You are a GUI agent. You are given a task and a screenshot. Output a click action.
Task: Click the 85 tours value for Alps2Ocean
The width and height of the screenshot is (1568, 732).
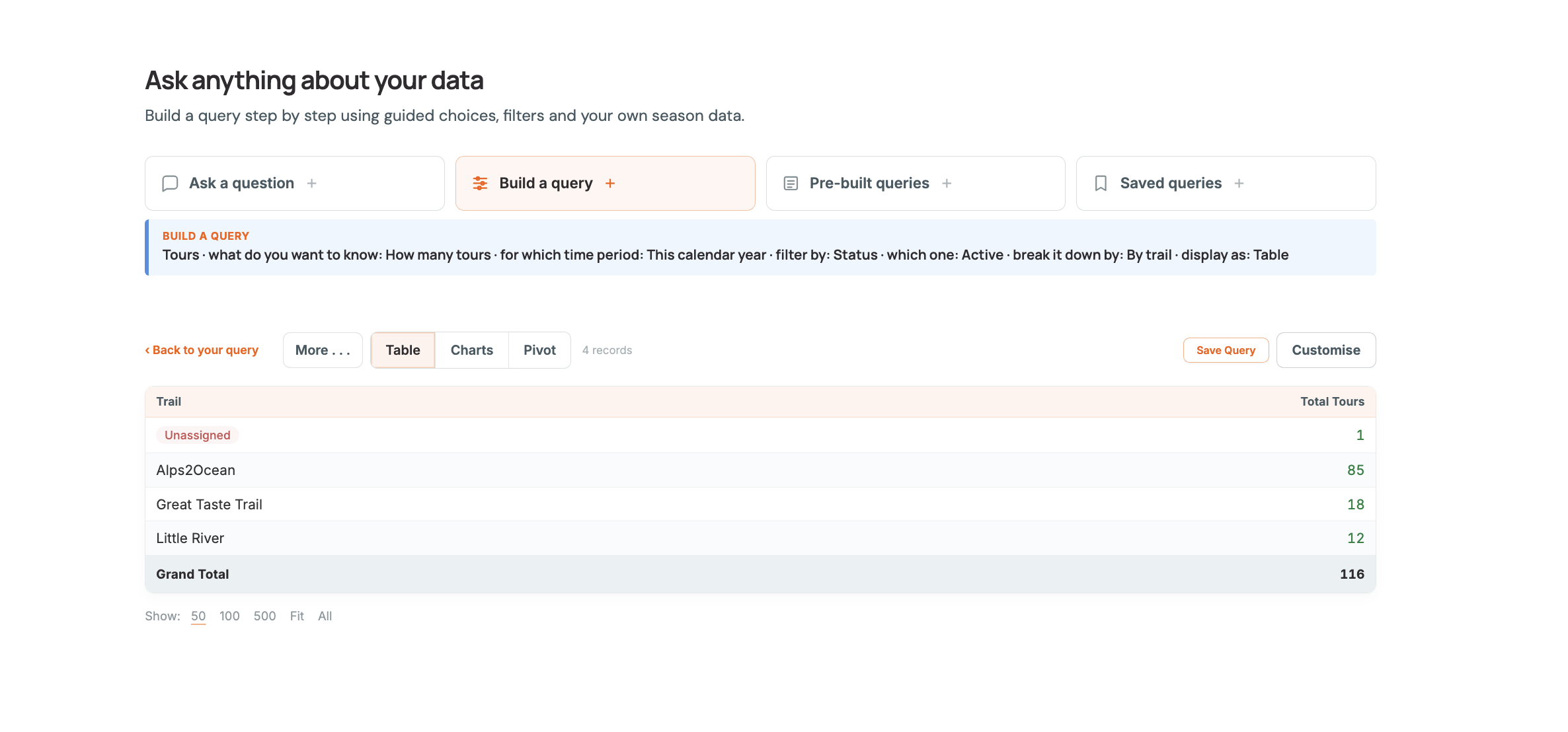(1356, 470)
